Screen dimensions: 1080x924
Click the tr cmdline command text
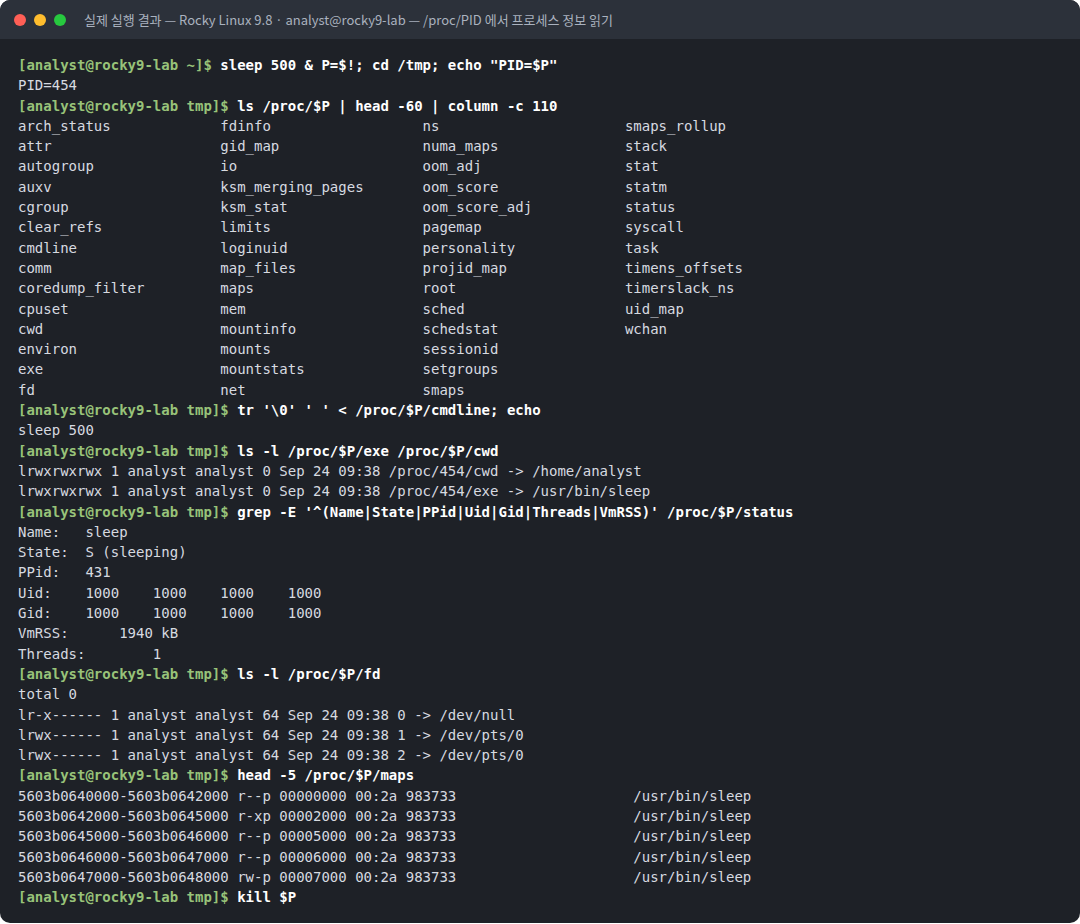pyautogui.click(x=388, y=410)
